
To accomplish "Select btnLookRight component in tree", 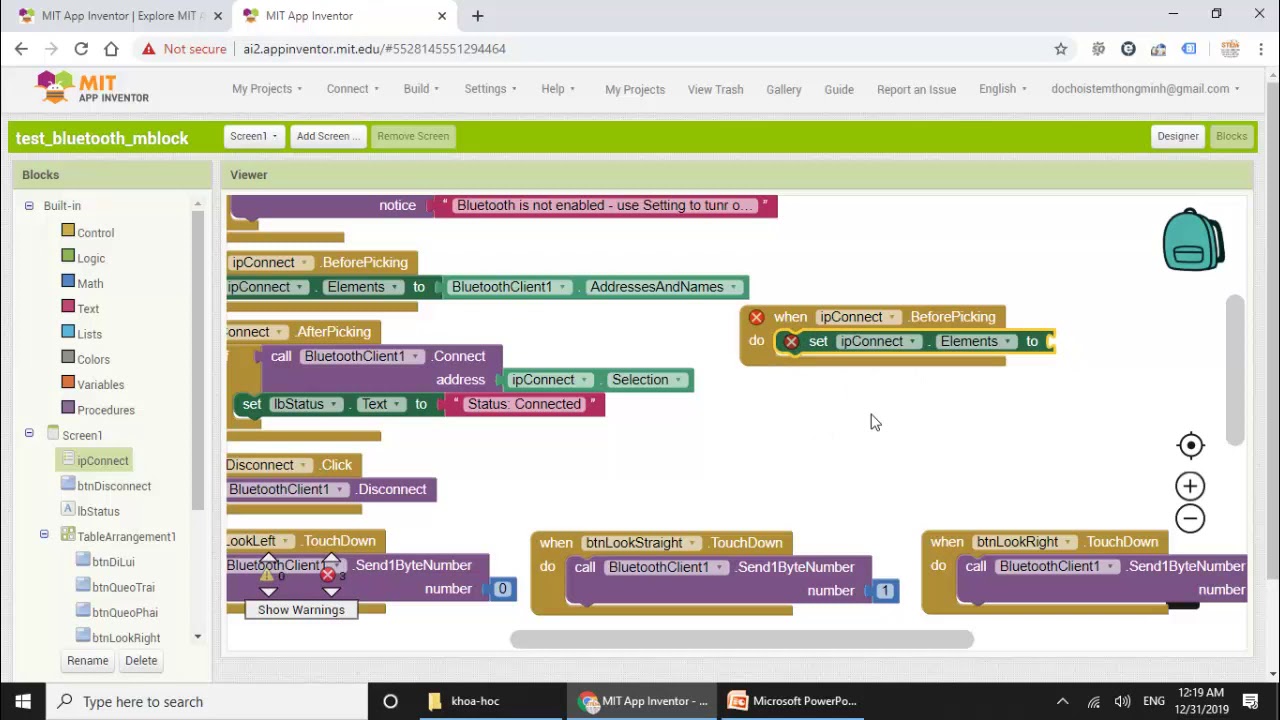I will click(126, 638).
